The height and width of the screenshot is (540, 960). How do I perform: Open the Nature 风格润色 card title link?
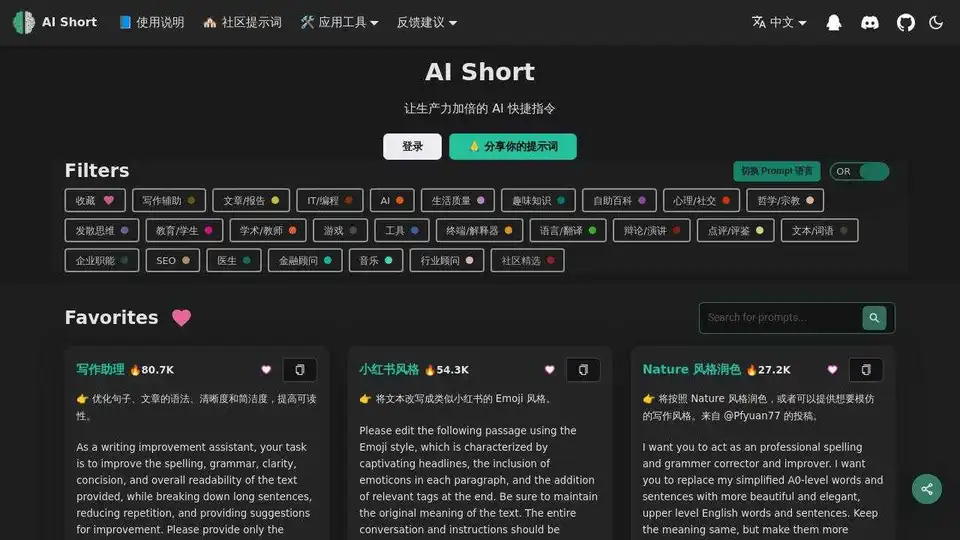pyautogui.click(x=691, y=370)
